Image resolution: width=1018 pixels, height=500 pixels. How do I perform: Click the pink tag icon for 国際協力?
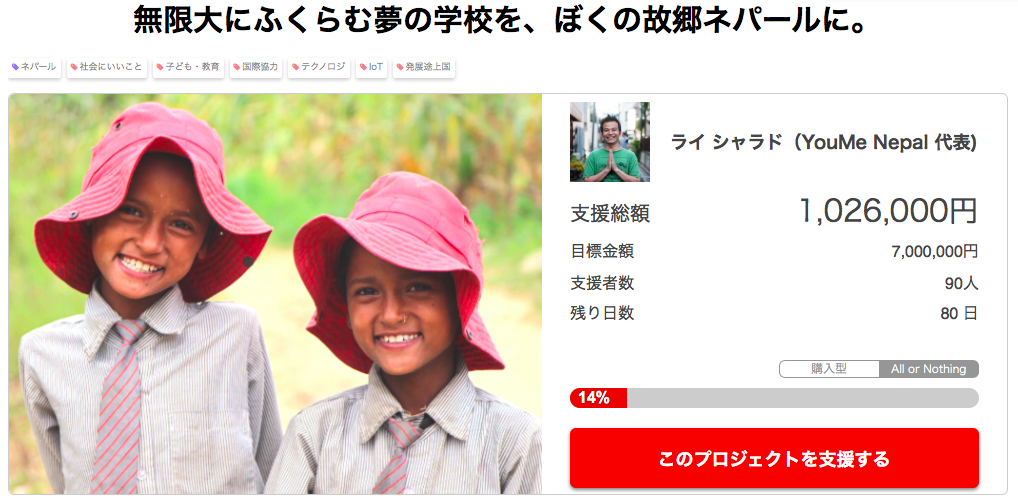coord(237,67)
